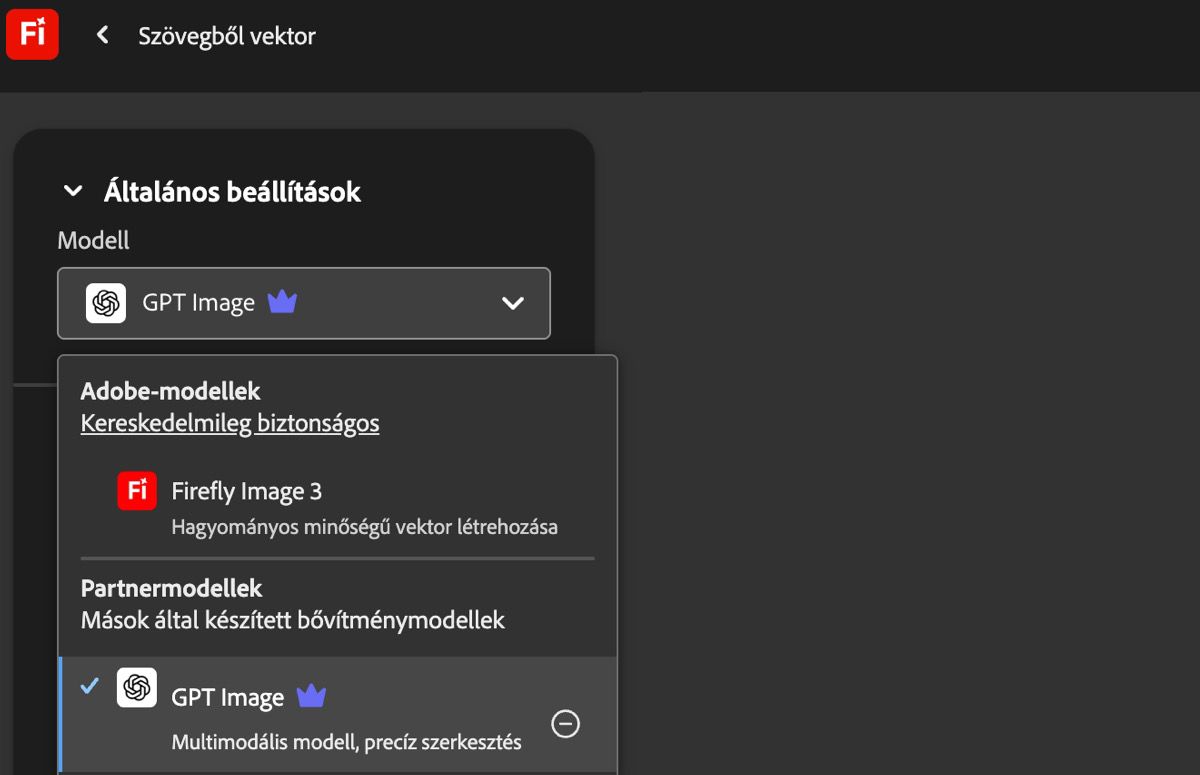Click the Szövegből vektor page title
This screenshot has width=1200, height=775.
point(227,37)
